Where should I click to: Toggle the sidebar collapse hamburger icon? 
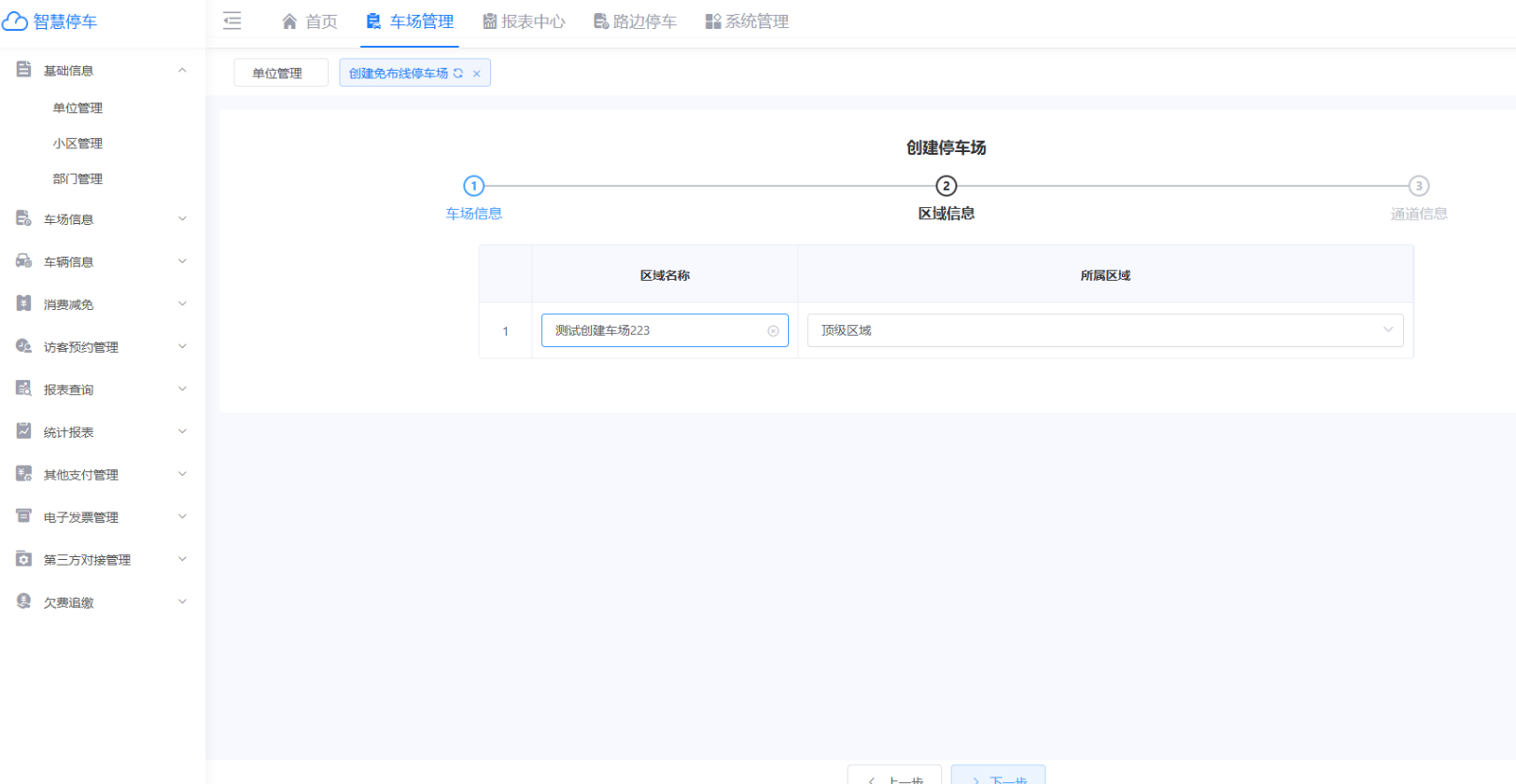tap(232, 21)
